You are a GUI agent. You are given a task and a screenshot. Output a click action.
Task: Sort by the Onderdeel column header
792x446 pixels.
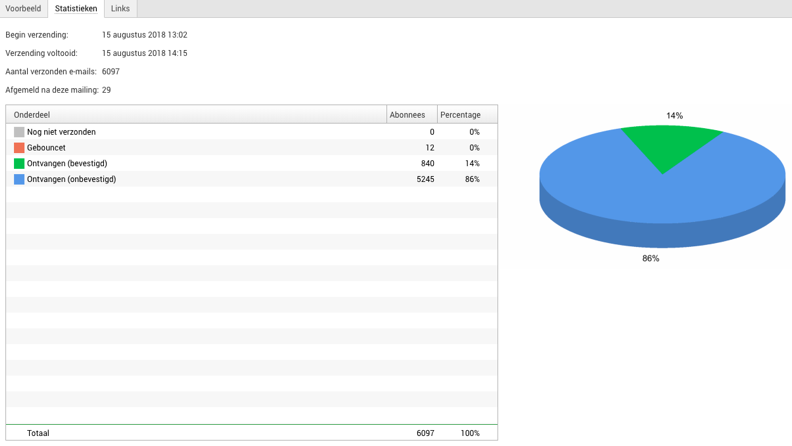tap(195, 115)
